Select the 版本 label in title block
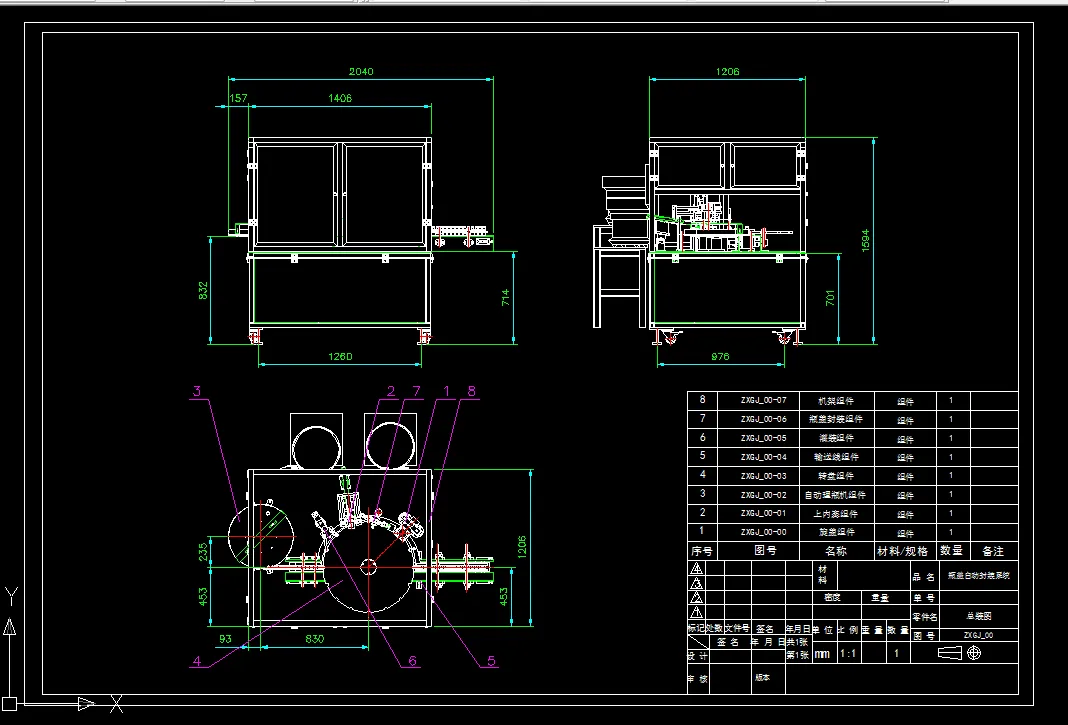Viewport: 1068px width, 725px height. (x=762, y=678)
